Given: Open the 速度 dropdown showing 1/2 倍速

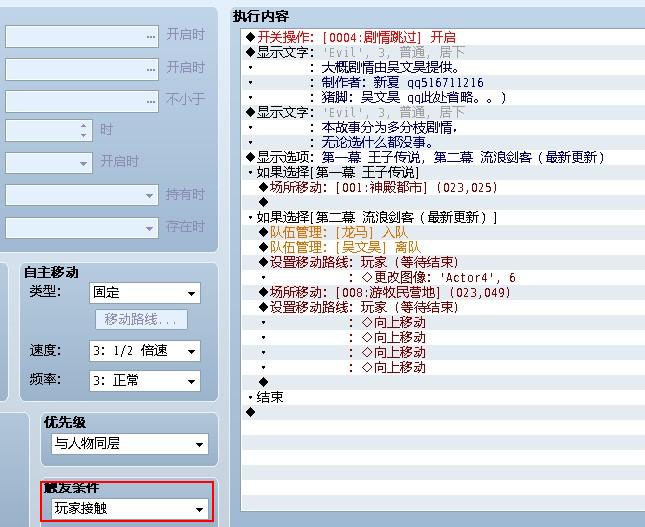Looking at the screenshot, I should 145,351.
